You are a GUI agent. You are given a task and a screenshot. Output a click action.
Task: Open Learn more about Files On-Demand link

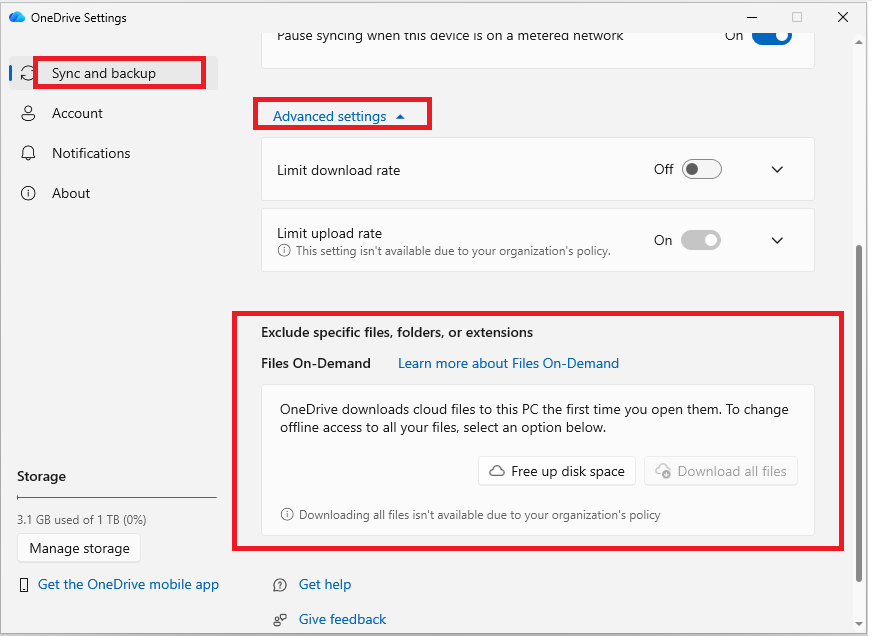508,363
